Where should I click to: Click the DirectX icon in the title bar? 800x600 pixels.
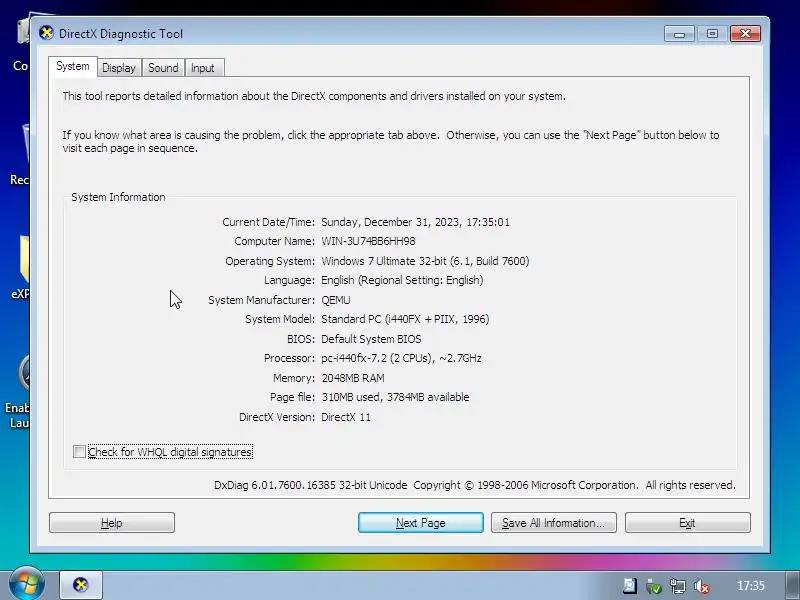click(46, 33)
